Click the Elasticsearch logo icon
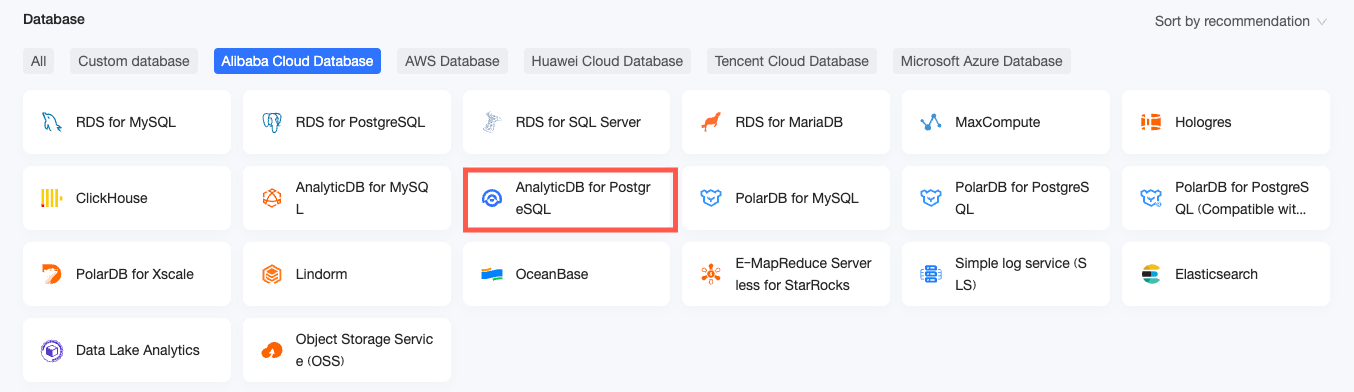1354x392 pixels. coord(1151,274)
